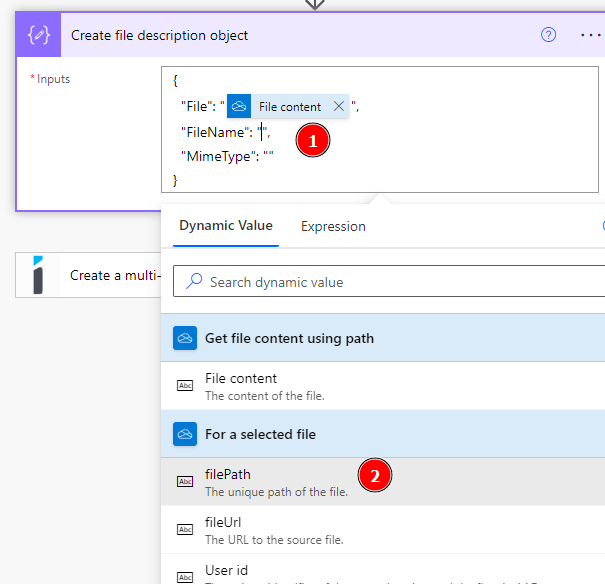Image resolution: width=605 pixels, height=584 pixels.
Task: Click OneDrive icon beside Get file content using path
Action: pyautogui.click(x=185, y=338)
